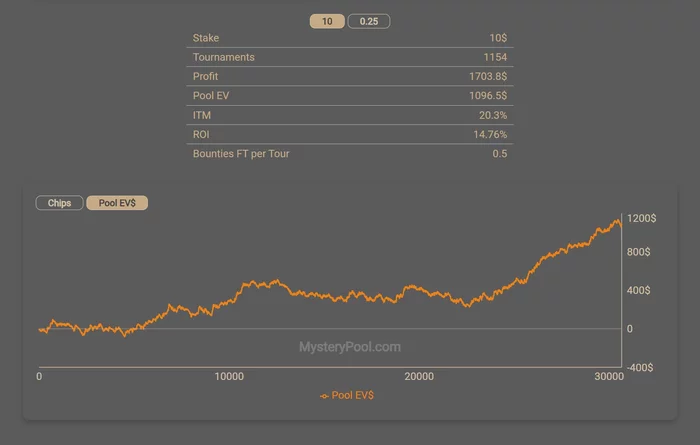
Task: Click the MysteryPool.com watermark
Action: 350,347
